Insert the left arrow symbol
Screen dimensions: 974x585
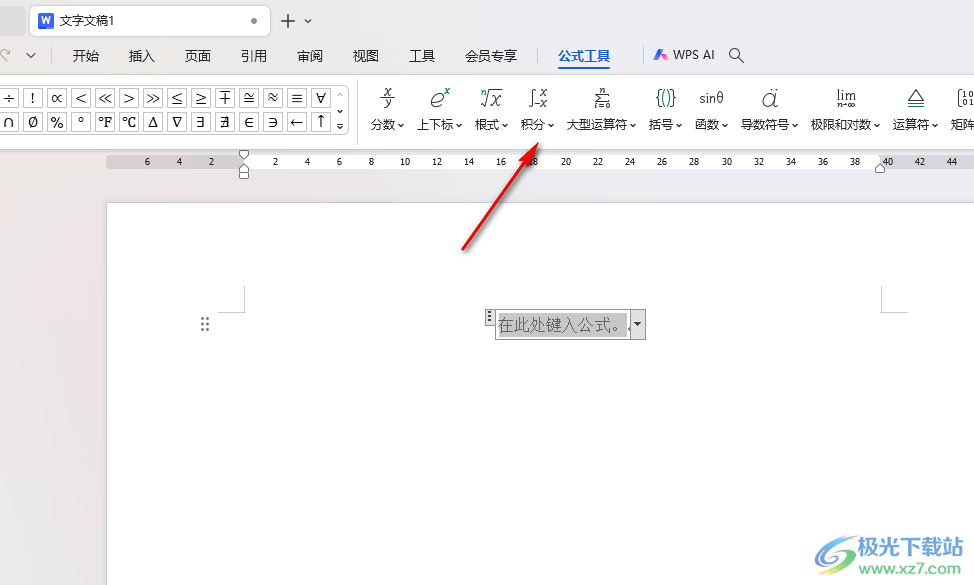tap(297, 122)
